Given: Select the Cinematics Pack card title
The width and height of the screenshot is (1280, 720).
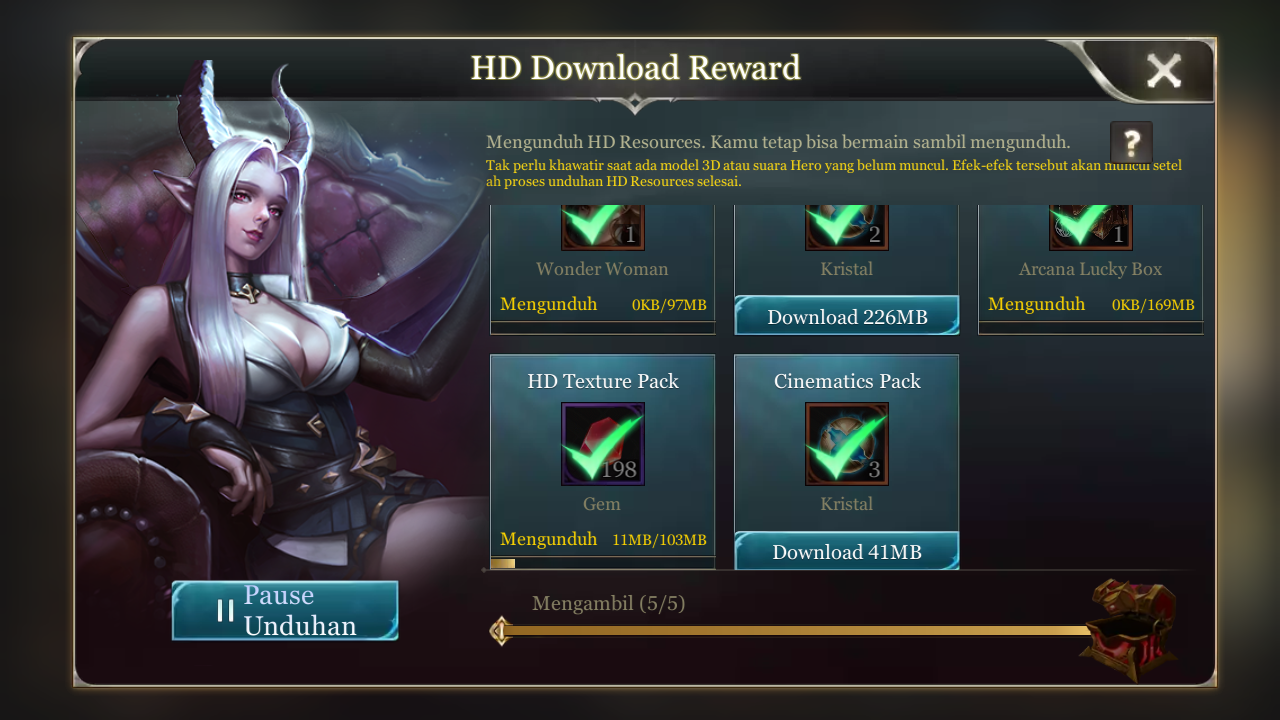Looking at the screenshot, I should click(x=847, y=381).
